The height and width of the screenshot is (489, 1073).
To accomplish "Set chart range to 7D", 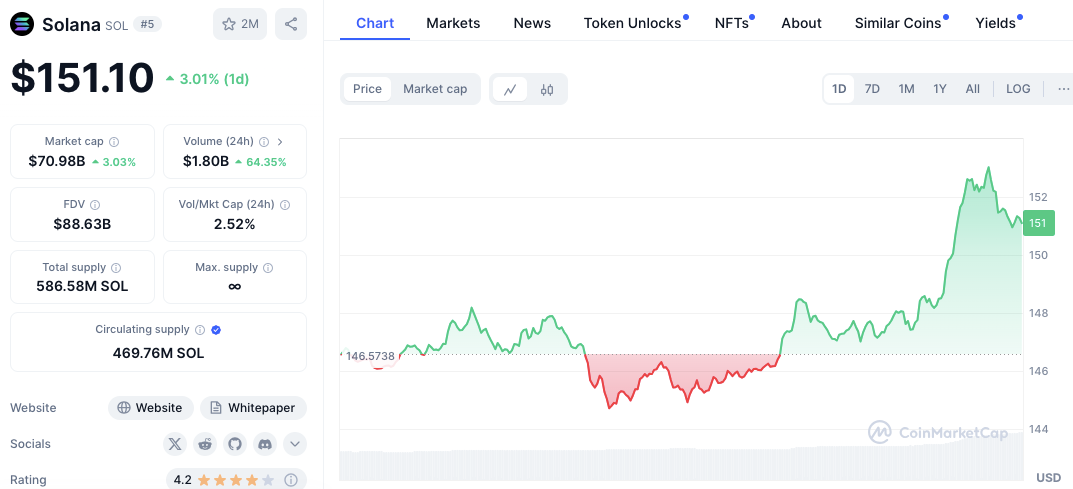I will (x=872, y=89).
